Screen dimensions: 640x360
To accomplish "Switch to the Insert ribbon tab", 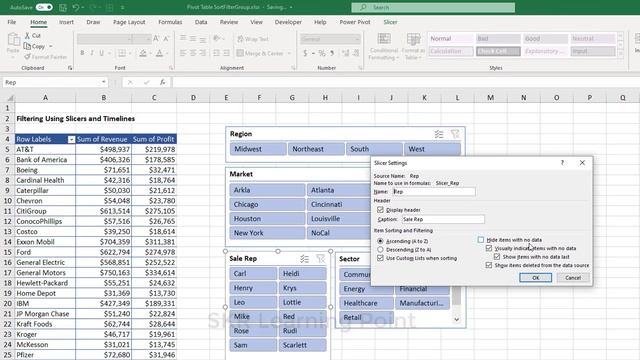I will click(x=67, y=22).
